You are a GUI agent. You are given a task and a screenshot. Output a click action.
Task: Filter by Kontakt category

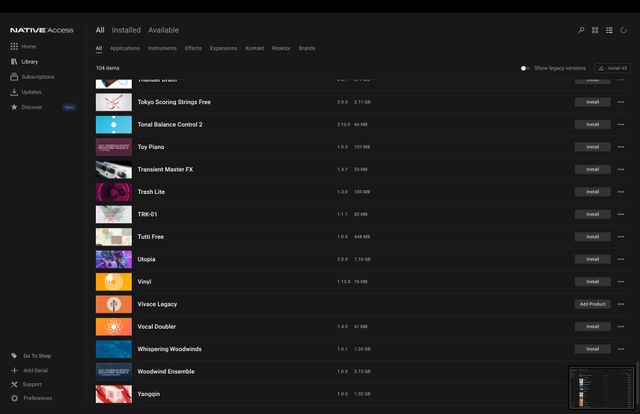(x=254, y=48)
